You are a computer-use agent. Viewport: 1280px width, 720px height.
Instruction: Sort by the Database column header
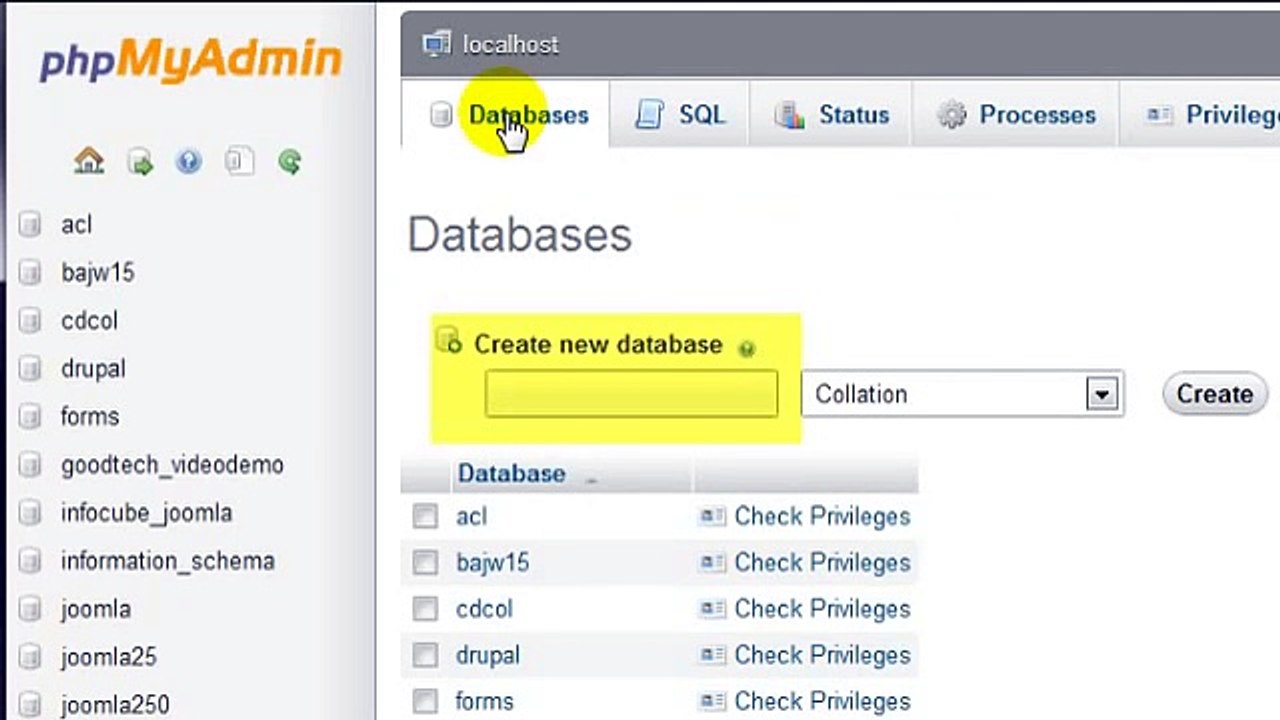pos(511,473)
